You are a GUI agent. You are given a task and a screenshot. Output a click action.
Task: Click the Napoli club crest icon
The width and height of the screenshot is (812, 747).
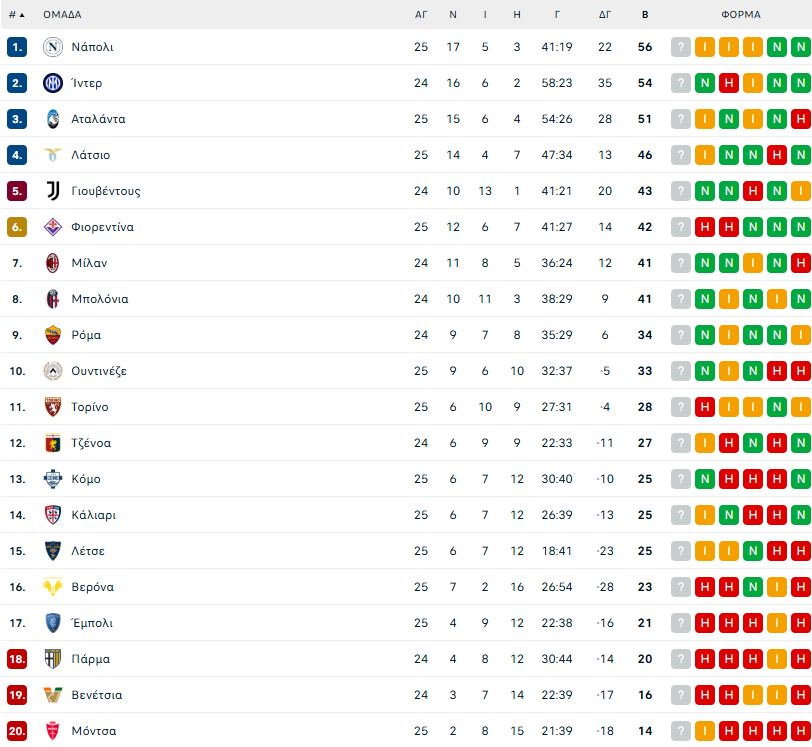53,47
